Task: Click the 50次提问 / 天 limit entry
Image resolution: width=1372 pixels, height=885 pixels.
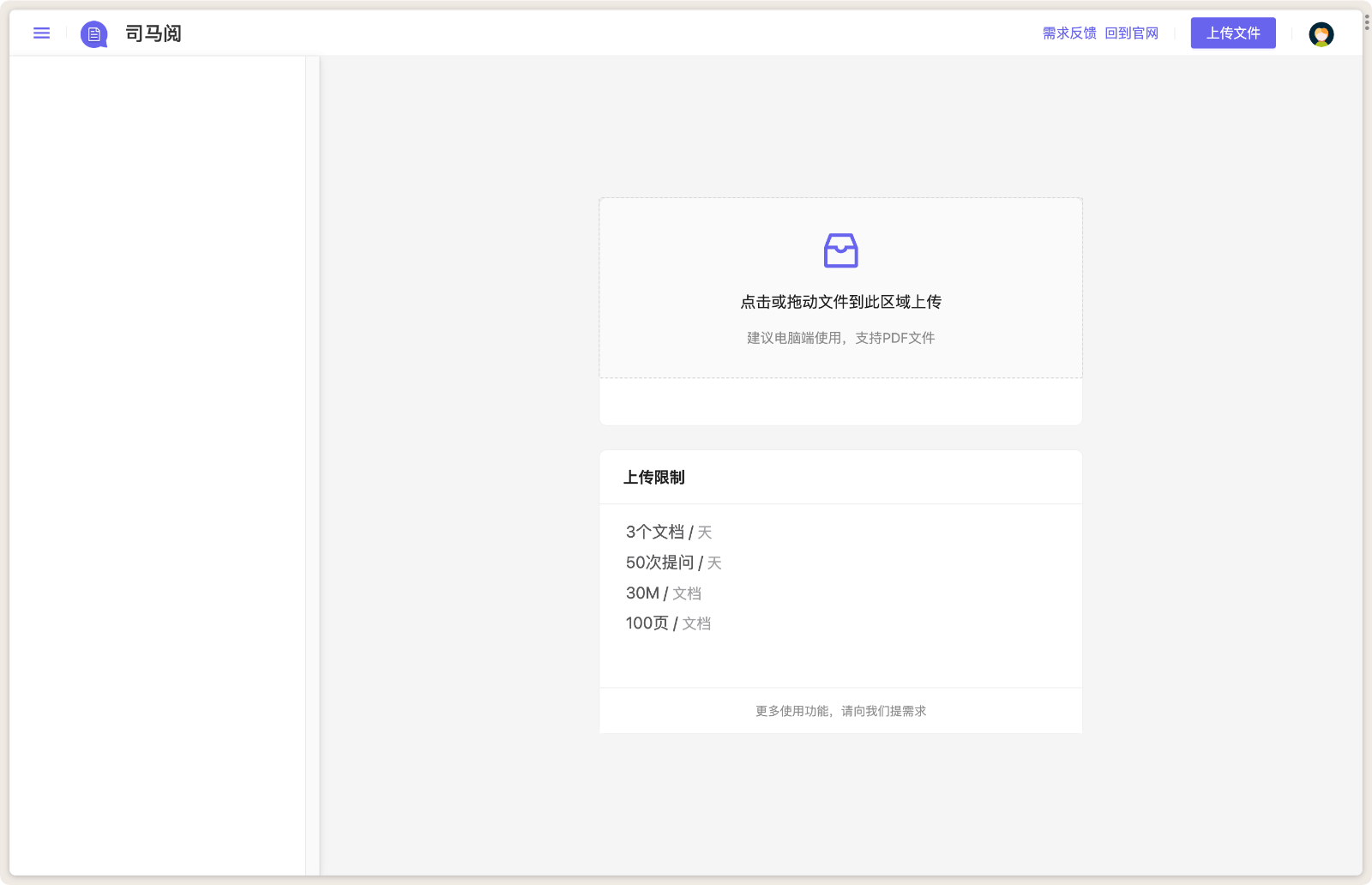Action: tap(673, 563)
